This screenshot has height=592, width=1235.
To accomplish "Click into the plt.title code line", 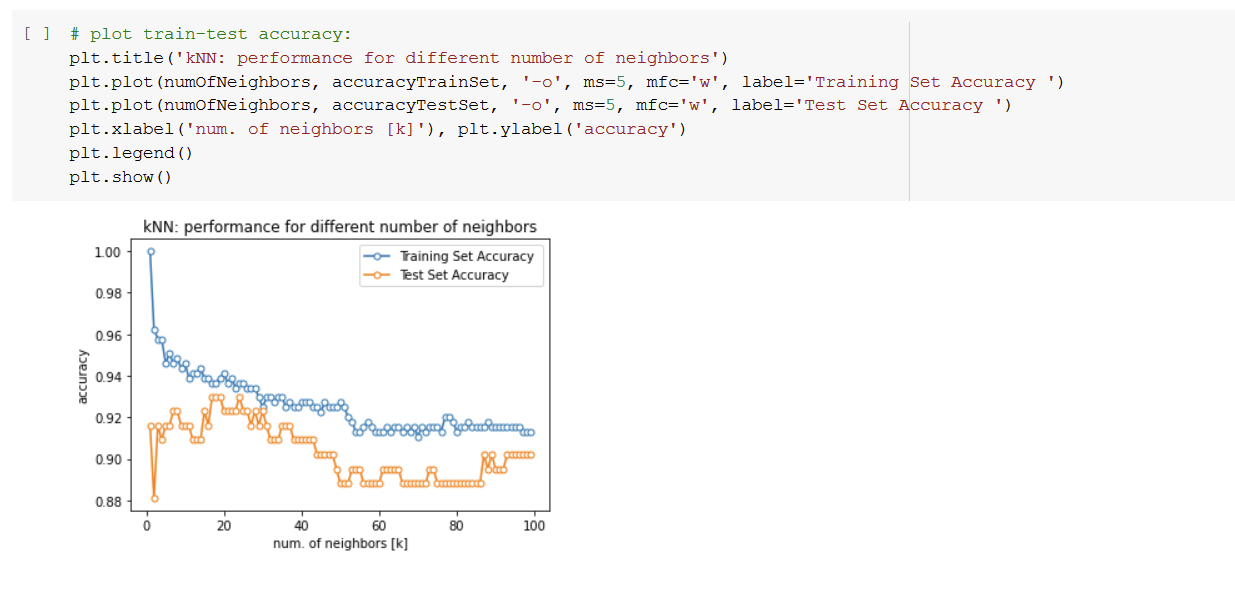I will [x=398, y=58].
